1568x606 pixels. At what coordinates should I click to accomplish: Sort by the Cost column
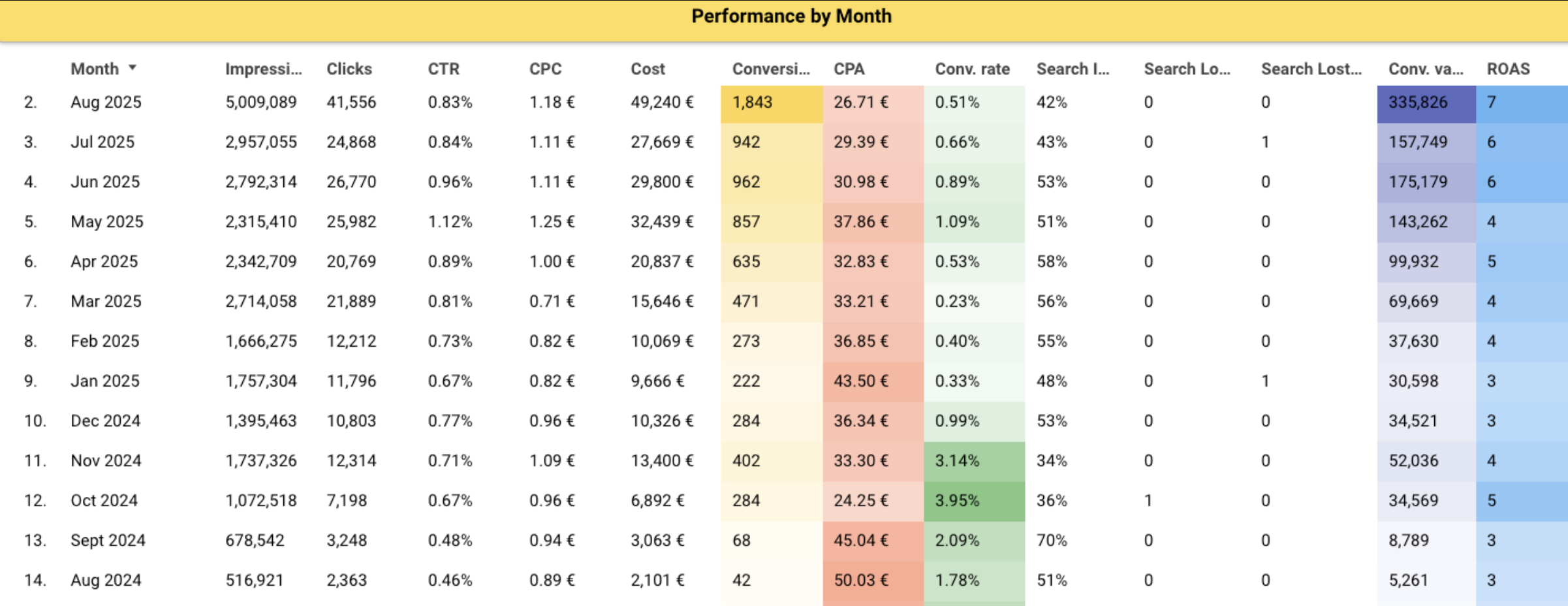click(647, 69)
